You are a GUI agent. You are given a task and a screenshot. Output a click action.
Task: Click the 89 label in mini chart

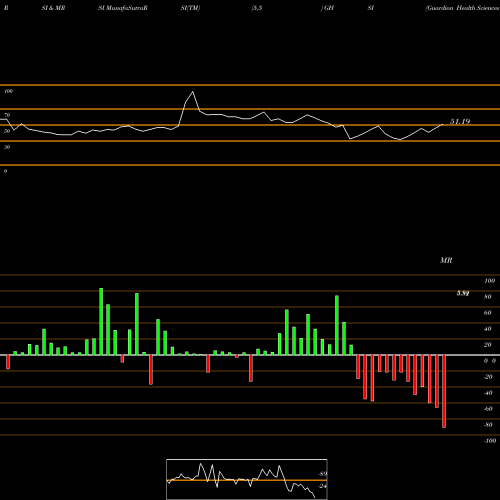[323, 474]
